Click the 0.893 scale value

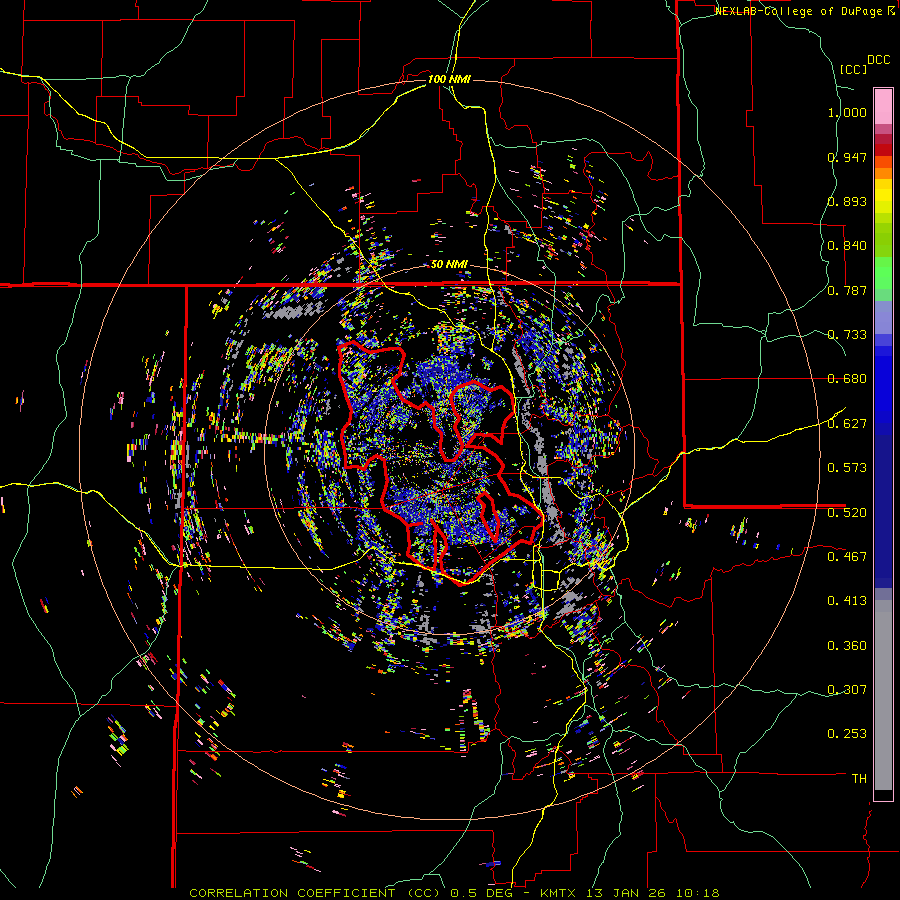tap(847, 201)
